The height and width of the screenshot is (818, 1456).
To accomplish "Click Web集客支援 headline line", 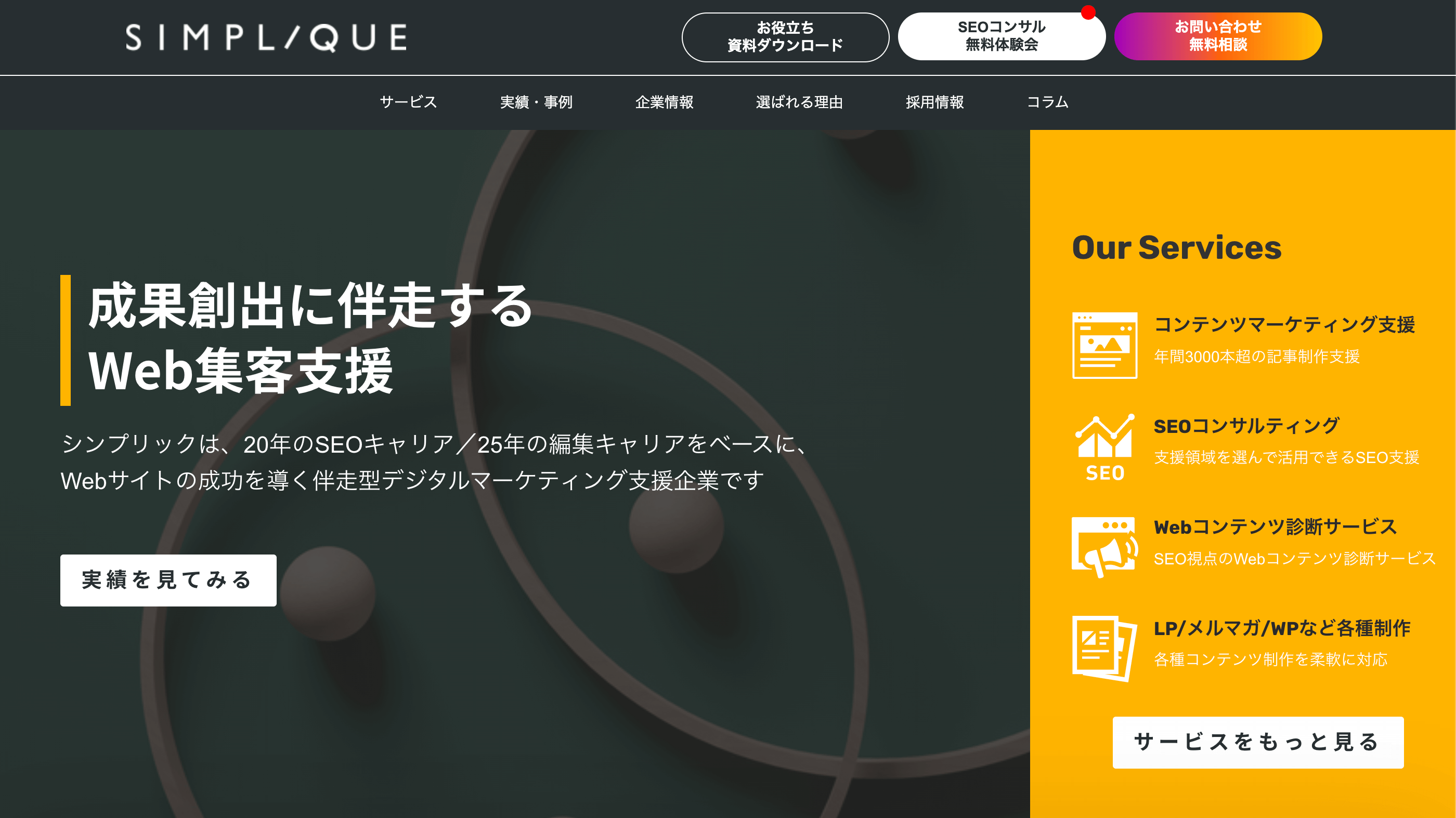I will (240, 371).
